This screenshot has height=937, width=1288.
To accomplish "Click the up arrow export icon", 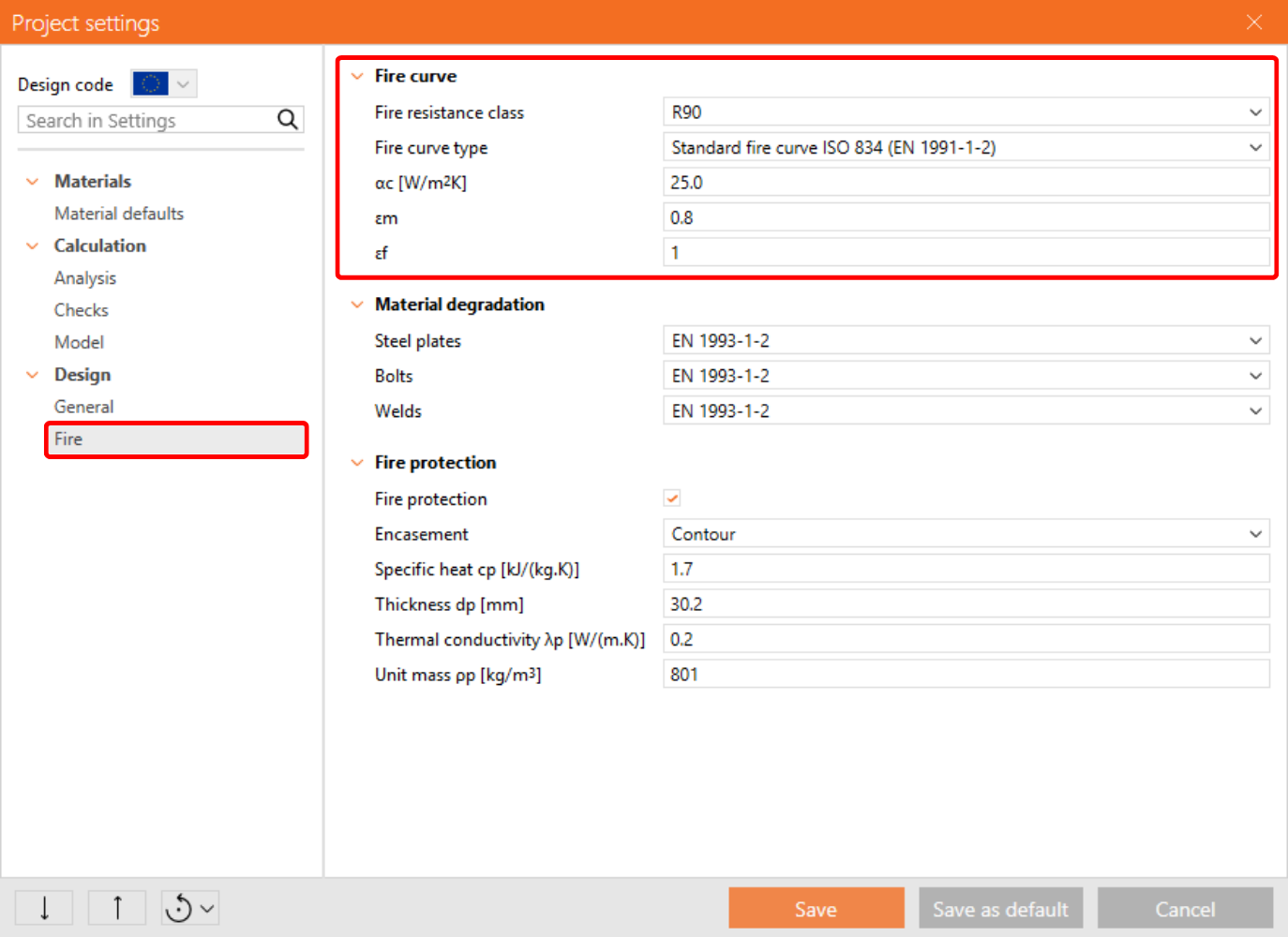I will (117, 908).
